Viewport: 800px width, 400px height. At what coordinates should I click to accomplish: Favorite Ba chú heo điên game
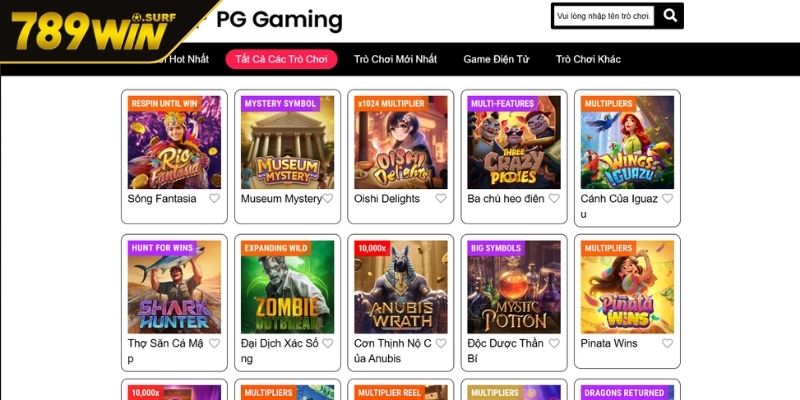tap(554, 198)
